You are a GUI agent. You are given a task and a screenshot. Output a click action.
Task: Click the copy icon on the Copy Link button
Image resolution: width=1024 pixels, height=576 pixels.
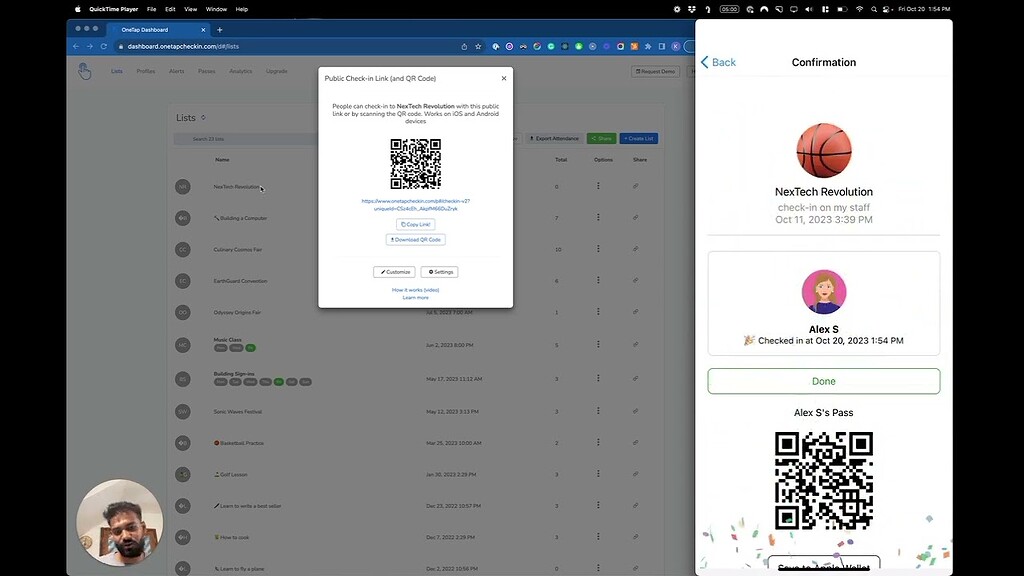(403, 224)
